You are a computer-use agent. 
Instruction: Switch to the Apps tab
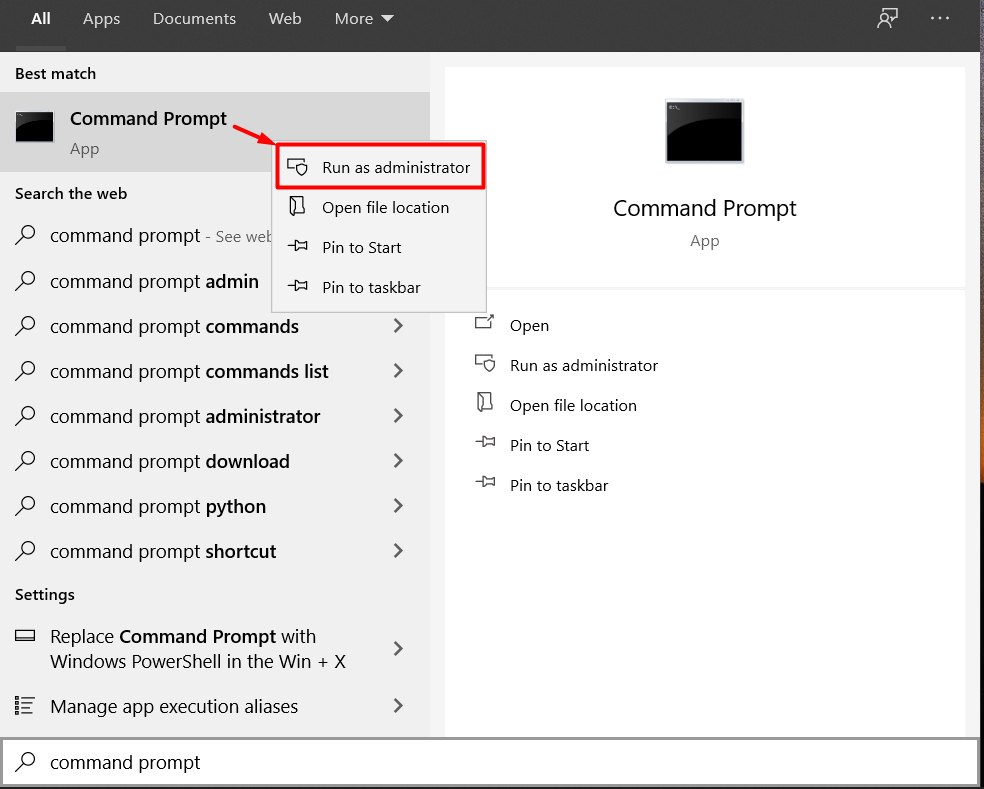pyautogui.click(x=102, y=19)
